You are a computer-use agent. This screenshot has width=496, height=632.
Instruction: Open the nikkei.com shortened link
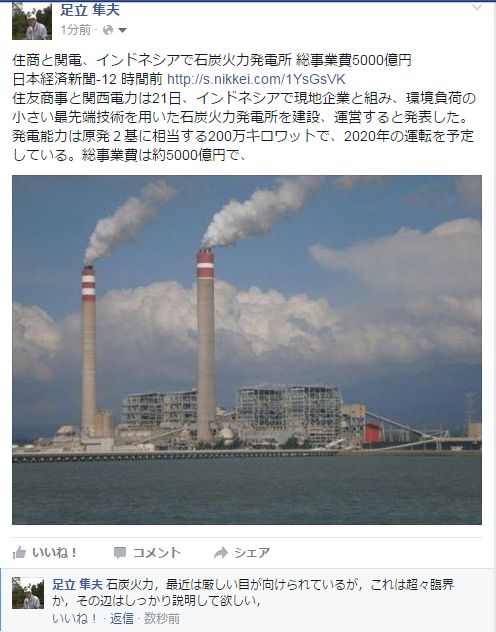coord(256,79)
